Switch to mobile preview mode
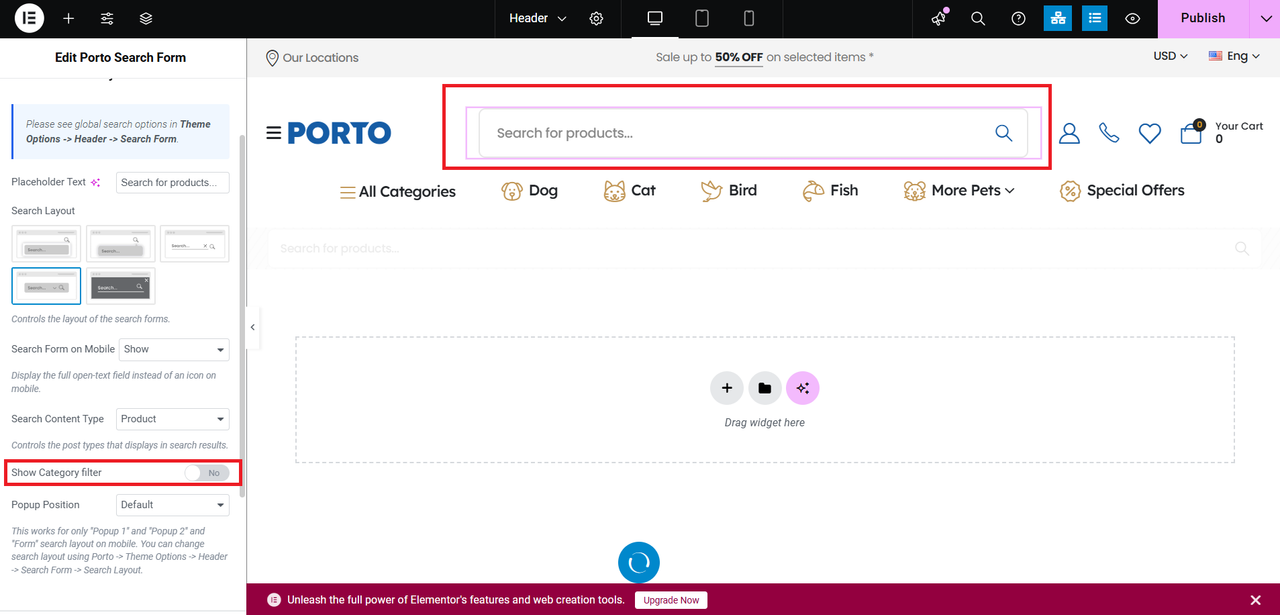This screenshot has width=1280, height=615. coord(748,18)
